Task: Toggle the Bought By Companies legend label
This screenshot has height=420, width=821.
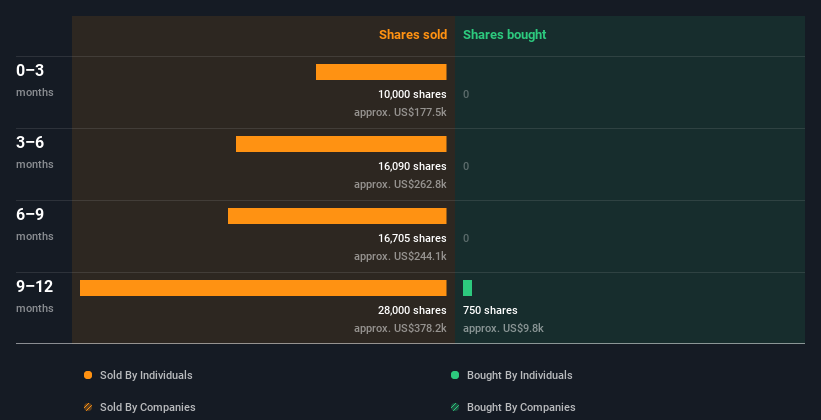Action: (521, 407)
